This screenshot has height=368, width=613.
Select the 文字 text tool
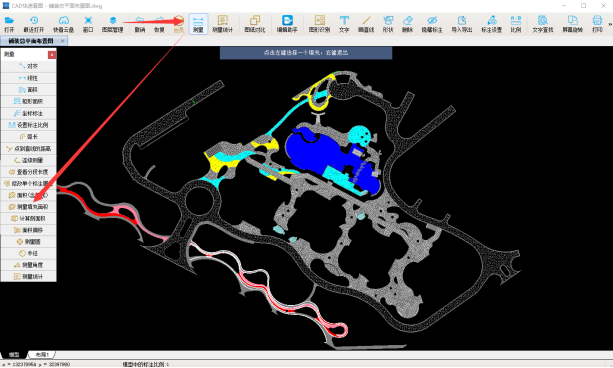(344, 24)
